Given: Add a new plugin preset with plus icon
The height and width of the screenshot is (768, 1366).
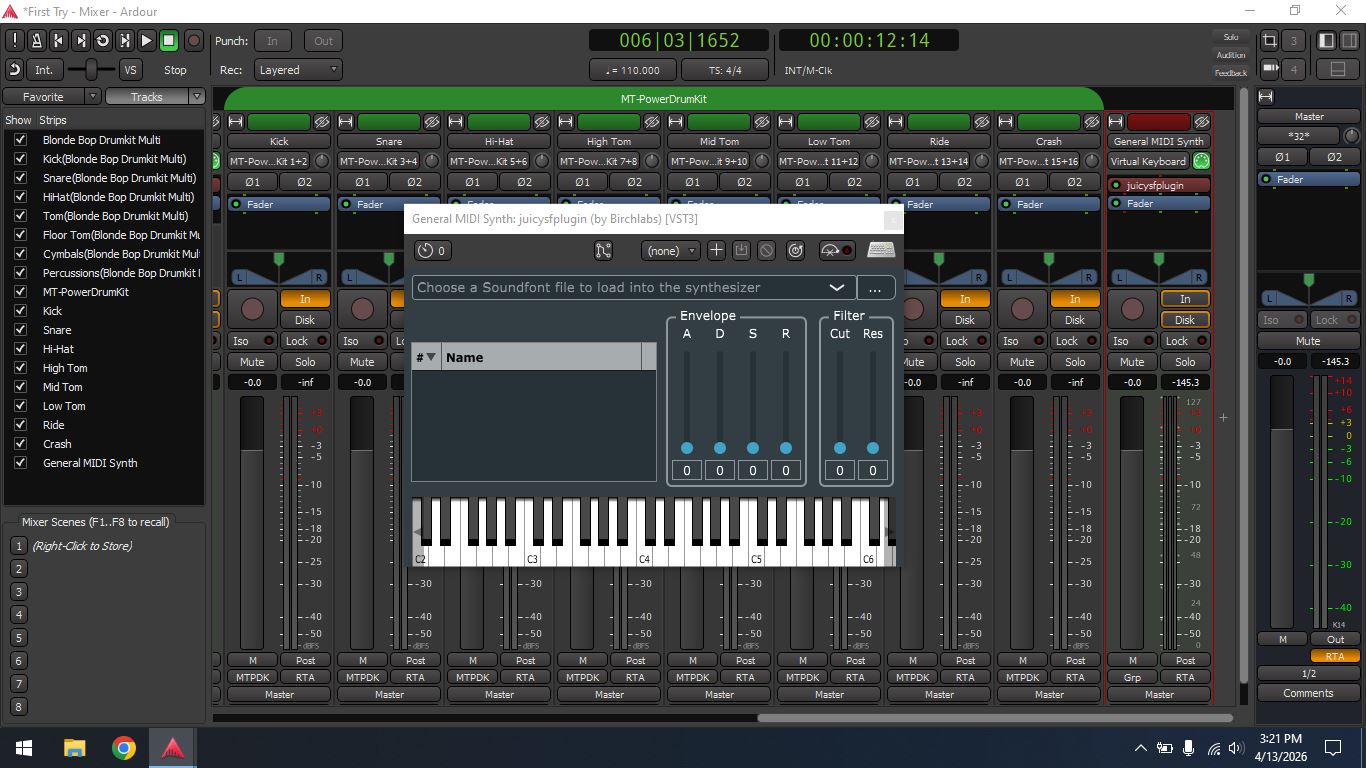Looking at the screenshot, I should [x=716, y=251].
